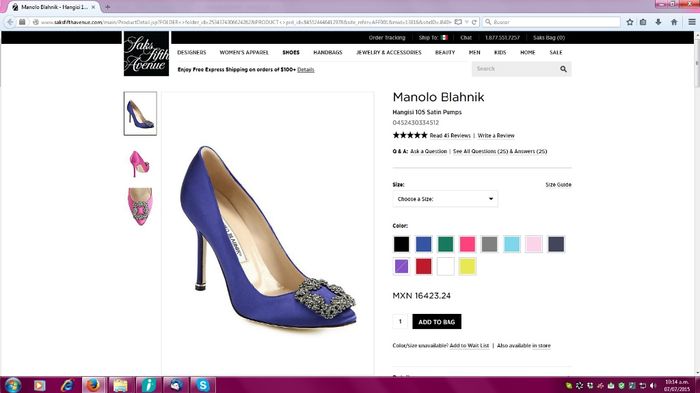Open the DESIGNERS menu
Image resolution: width=700 pixels, height=393 pixels.
pos(192,52)
